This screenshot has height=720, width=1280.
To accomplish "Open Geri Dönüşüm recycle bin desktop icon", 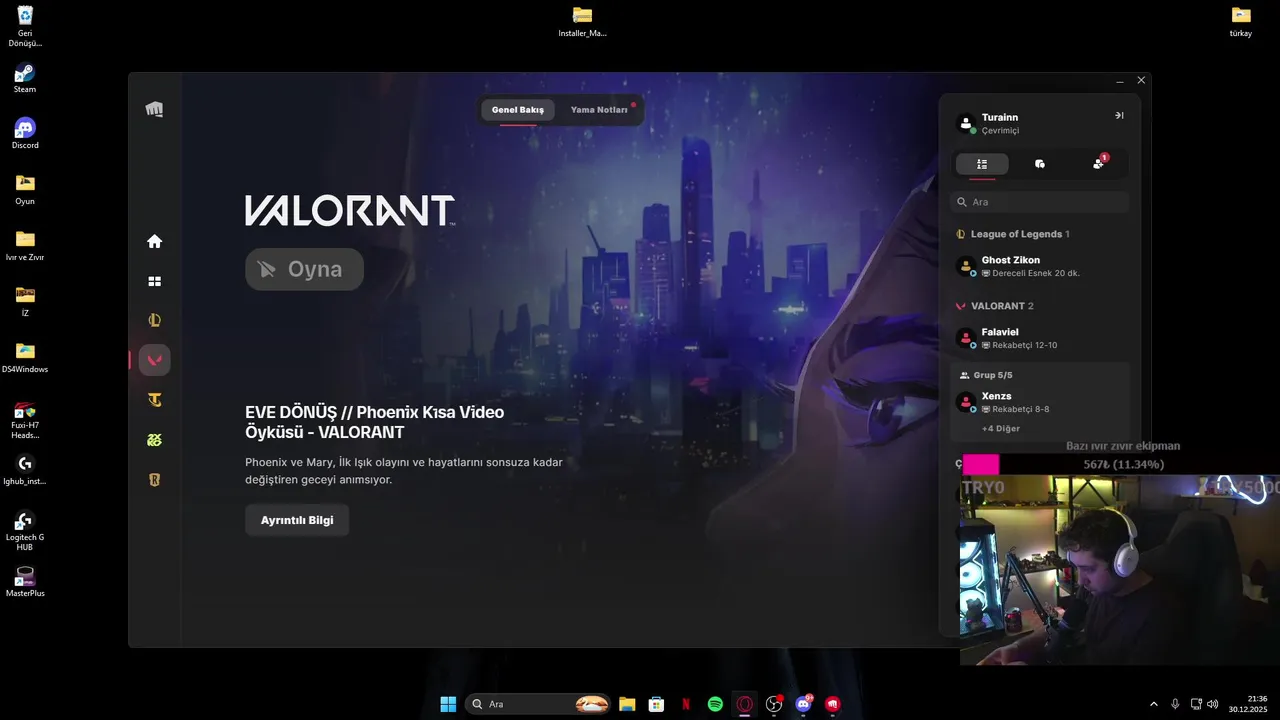I will tap(25, 26).
